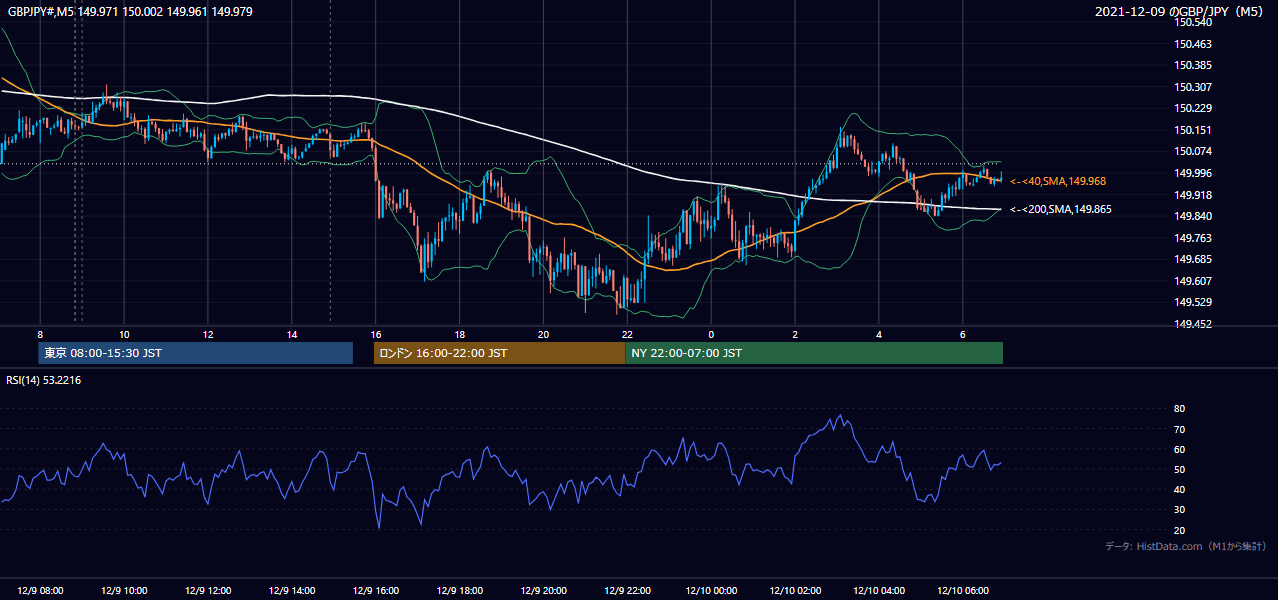
Task: Click the '12/10 02:00' date label
Action: click(795, 591)
